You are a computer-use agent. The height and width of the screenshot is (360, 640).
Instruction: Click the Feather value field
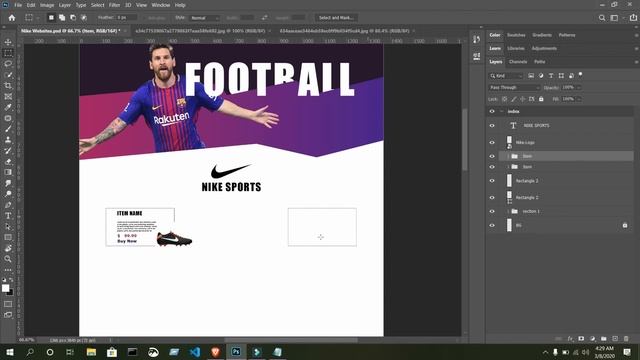127,18
